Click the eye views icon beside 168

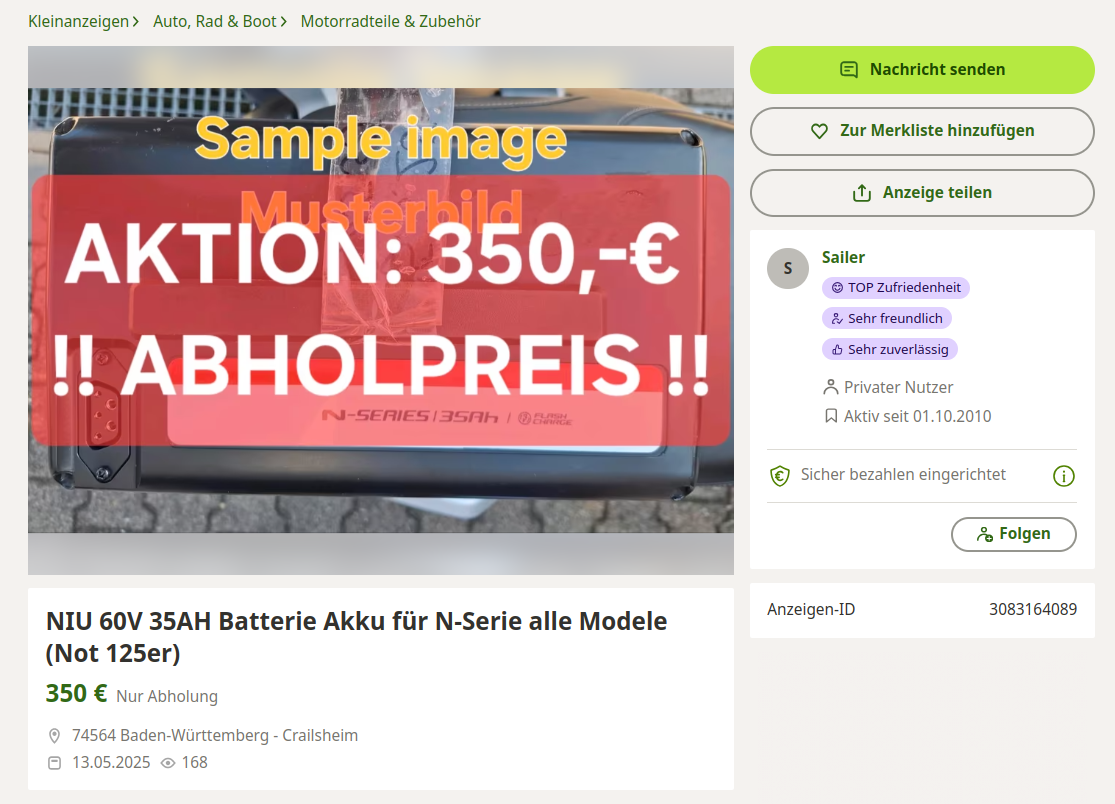click(x=168, y=763)
